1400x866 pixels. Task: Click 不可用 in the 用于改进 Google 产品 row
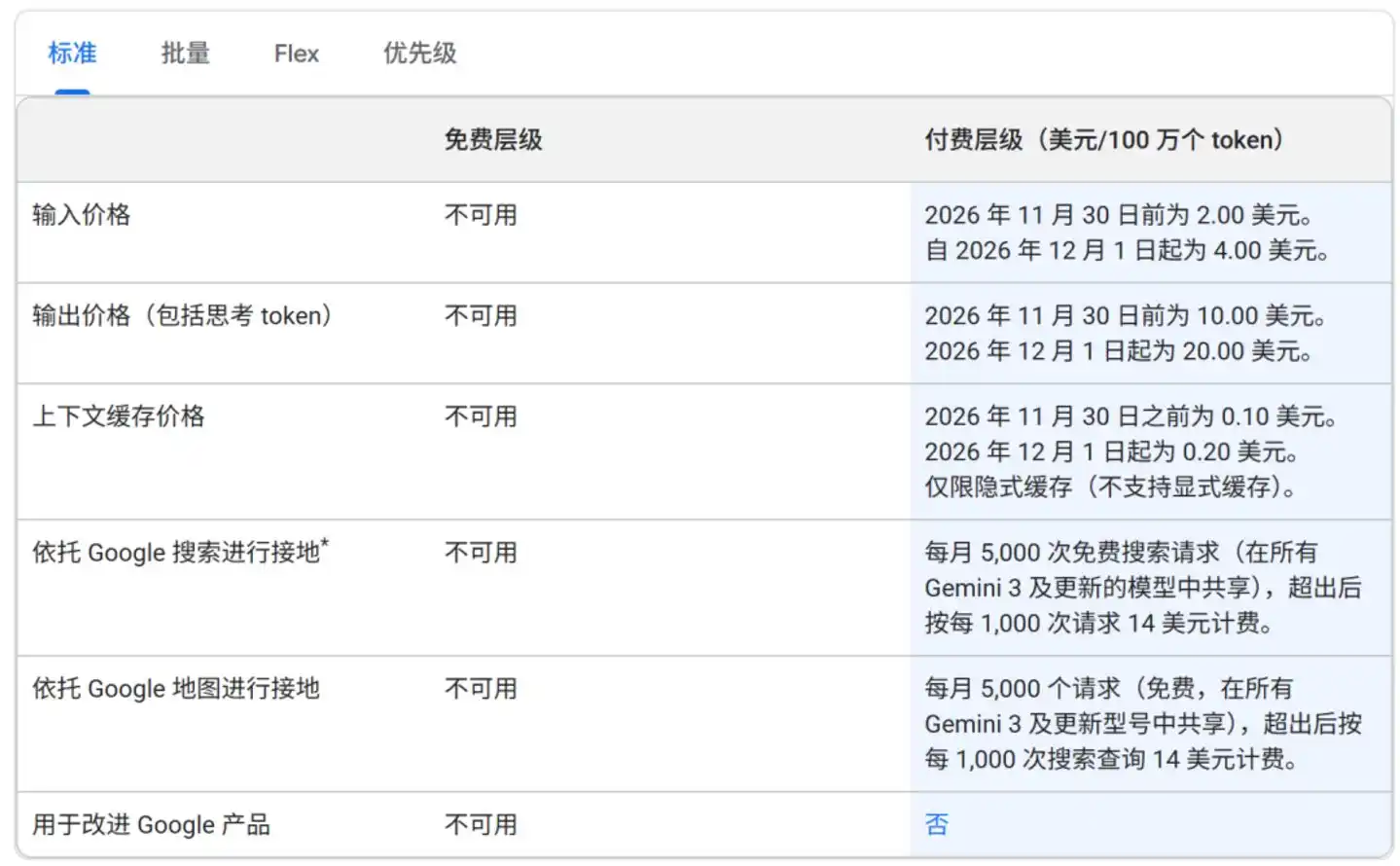pyautogui.click(x=481, y=825)
